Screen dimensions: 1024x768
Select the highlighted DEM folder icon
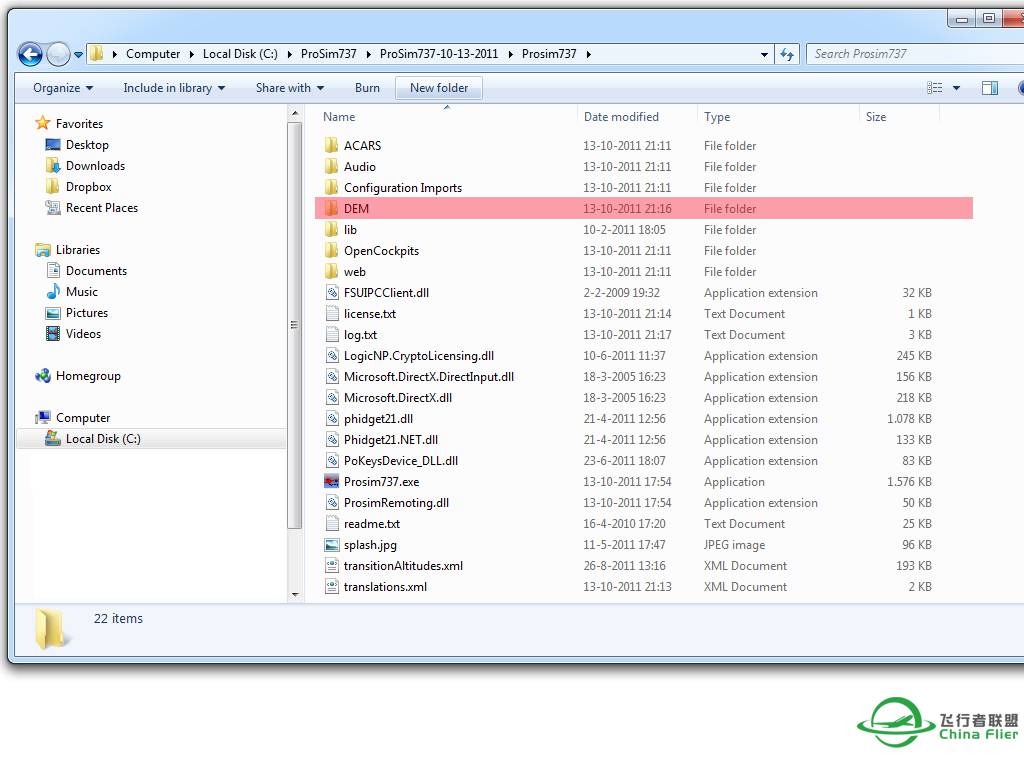pyautogui.click(x=333, y=209)
